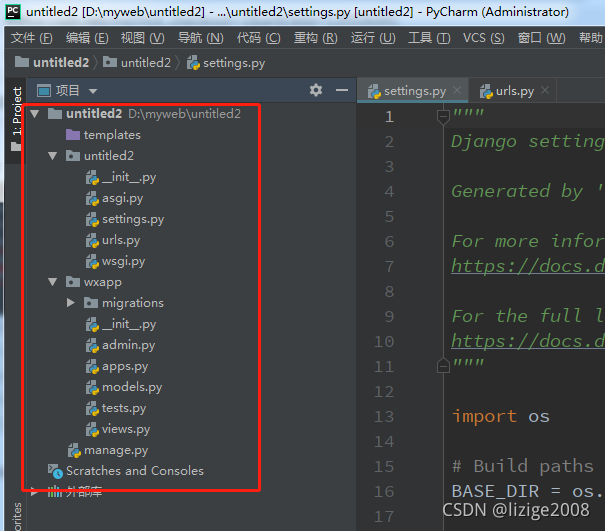
Task: Click the Scratches and Consoles icon
Action: [x=55, y=471]
